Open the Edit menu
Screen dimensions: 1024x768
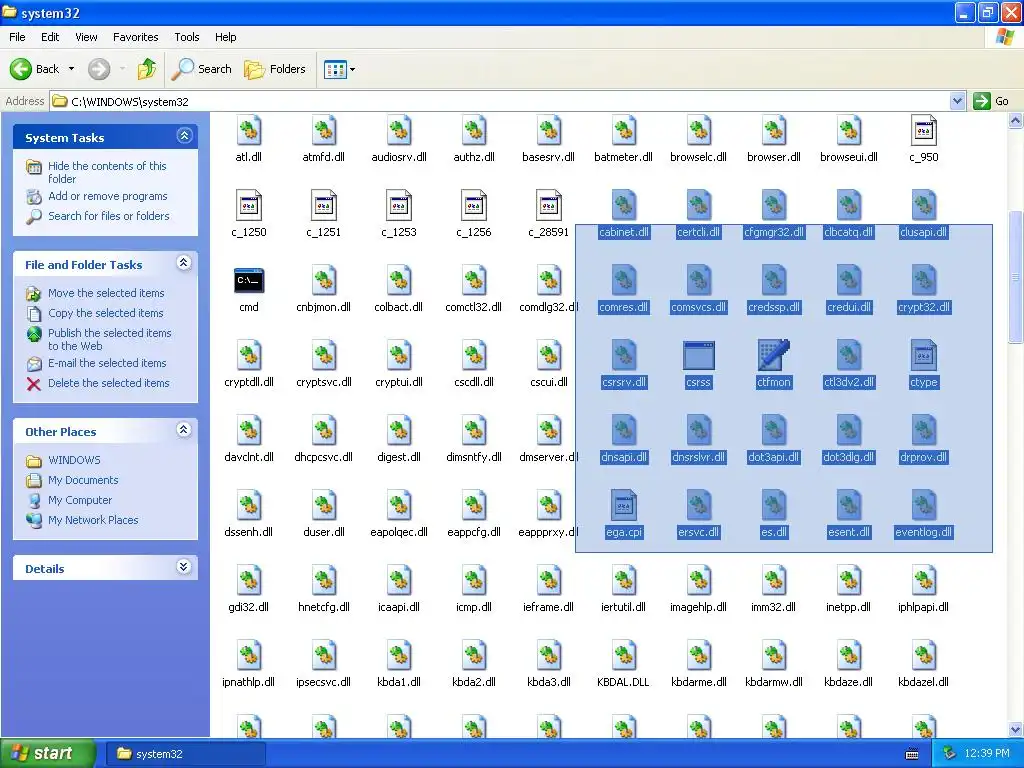[x=50, y=37]
